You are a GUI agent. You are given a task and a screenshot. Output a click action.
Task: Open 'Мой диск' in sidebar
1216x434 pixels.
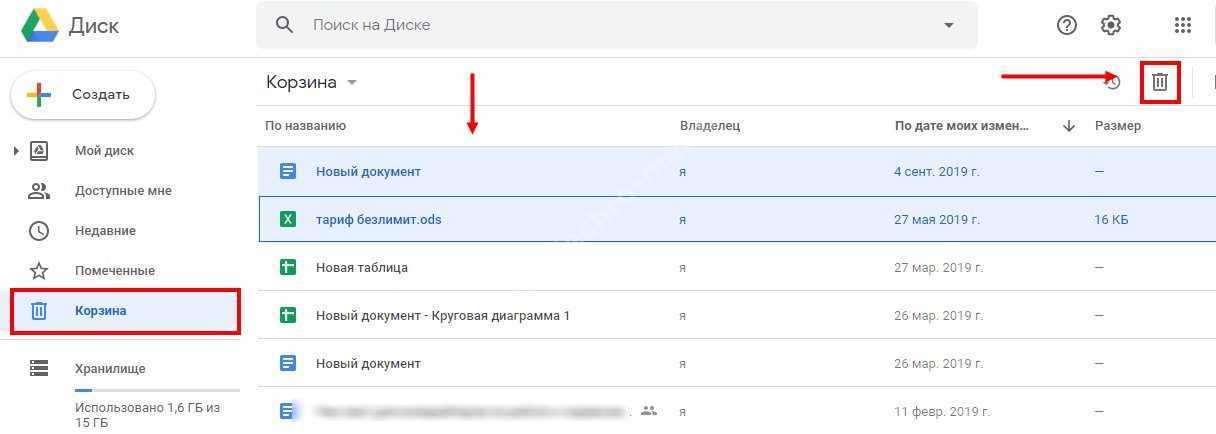[x=104, y=151]
